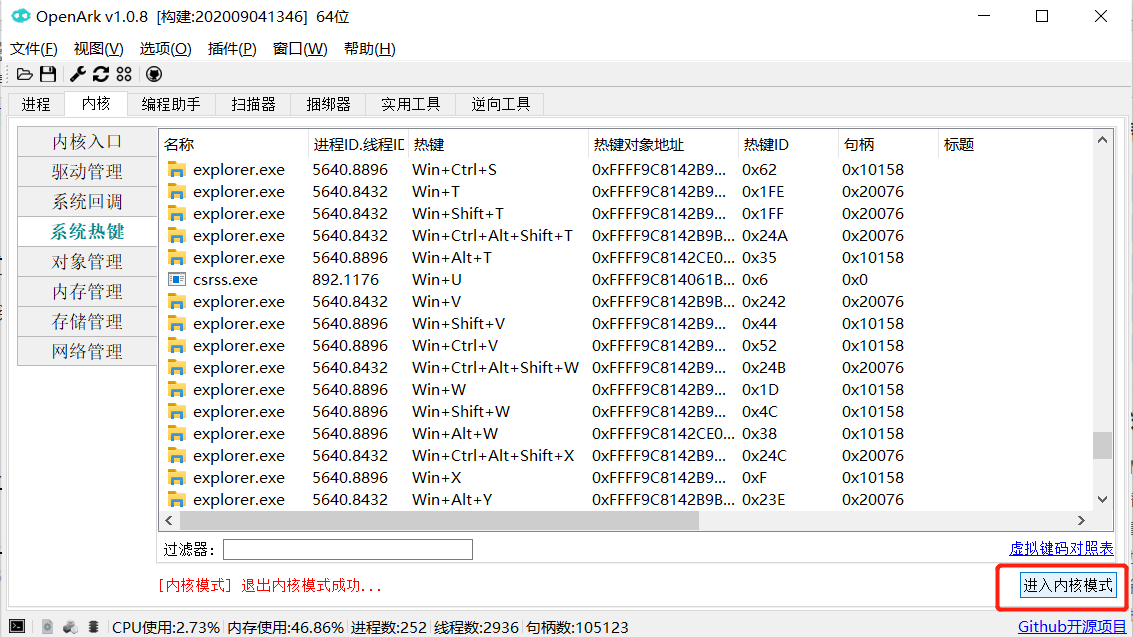Select 系统热键 in the side panel
Screen dimensions: 1133x637
click(87, 232)
